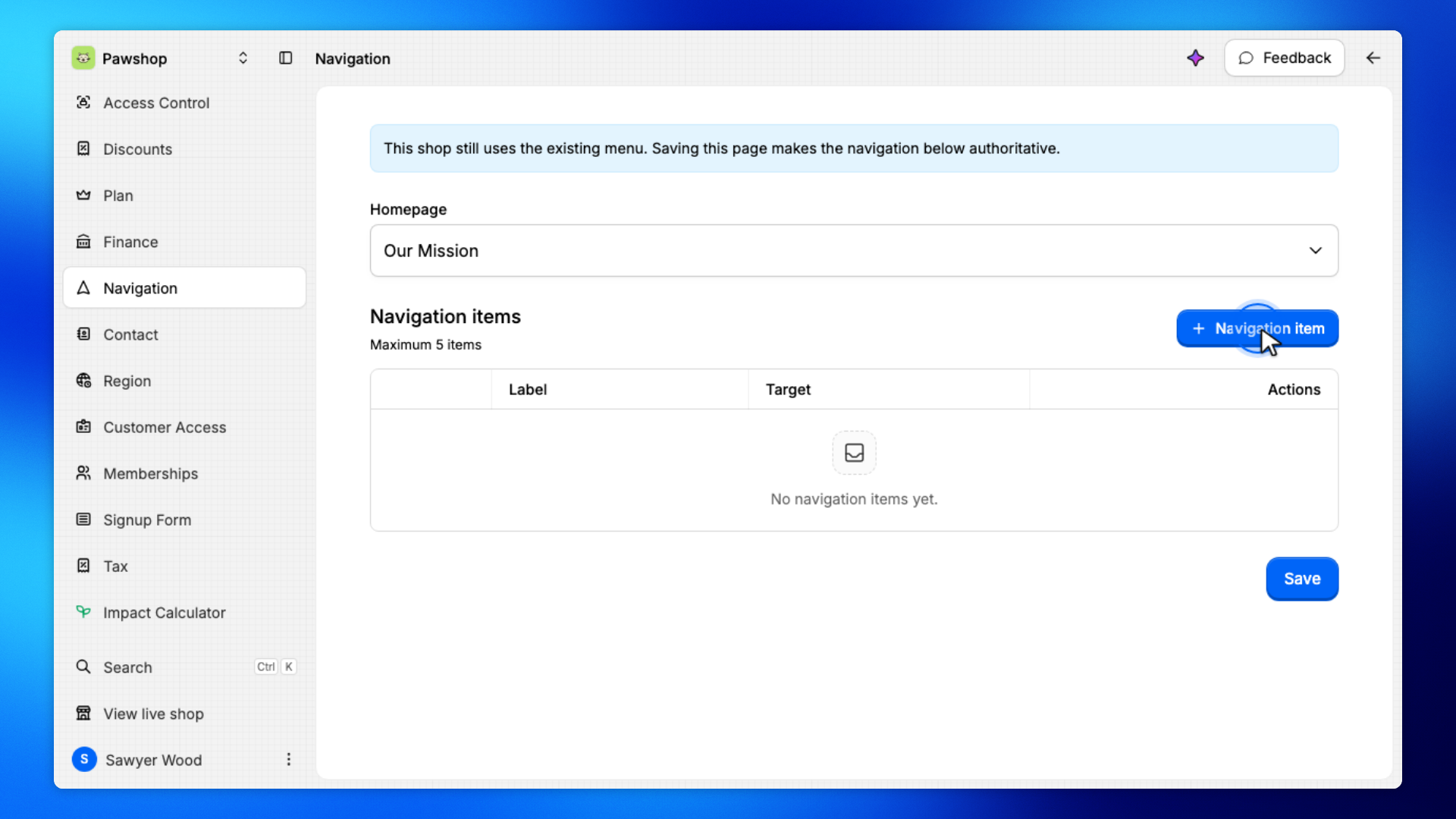Click the View live shop storefront icon
1456x819 pixels.
[83, 713]
